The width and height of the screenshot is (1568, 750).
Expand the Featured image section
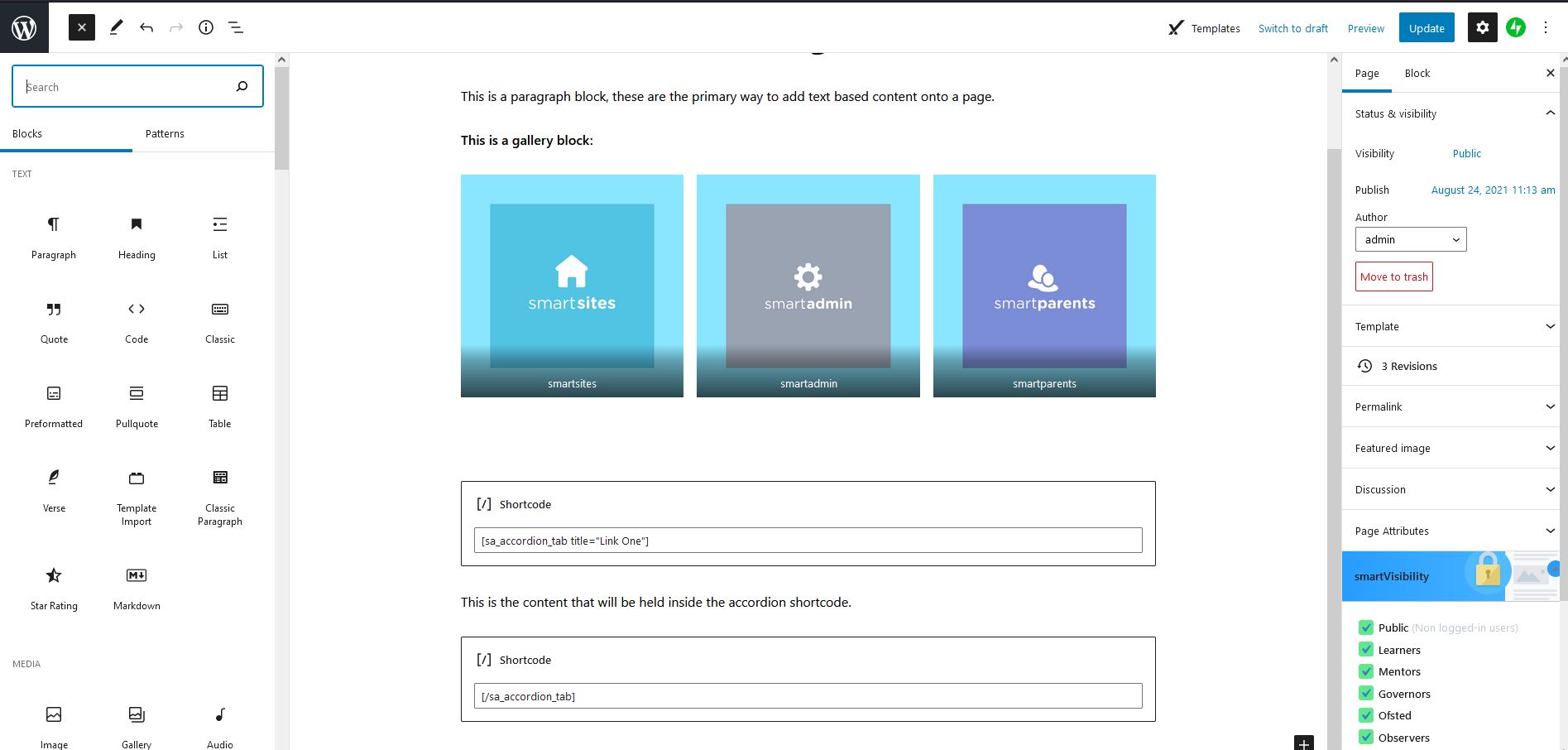1451,448
